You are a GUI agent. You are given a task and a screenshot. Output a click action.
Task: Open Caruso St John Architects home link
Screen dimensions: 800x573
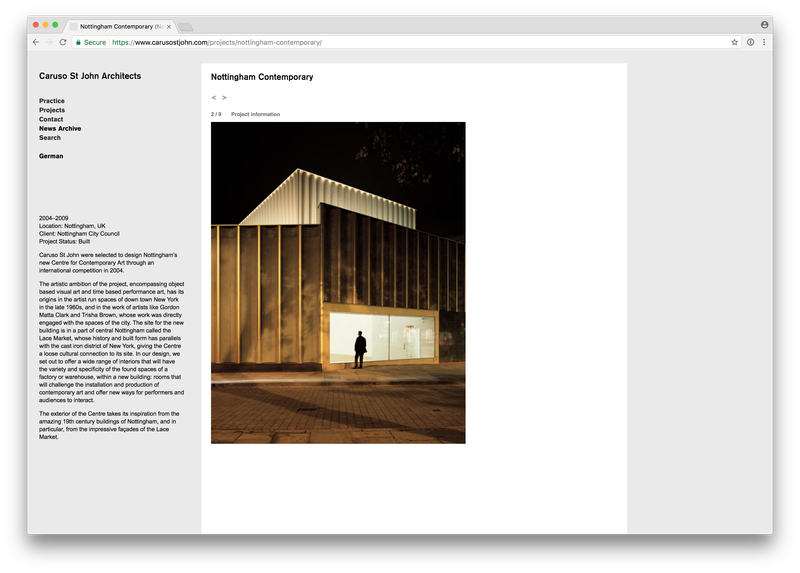(90, 76)
